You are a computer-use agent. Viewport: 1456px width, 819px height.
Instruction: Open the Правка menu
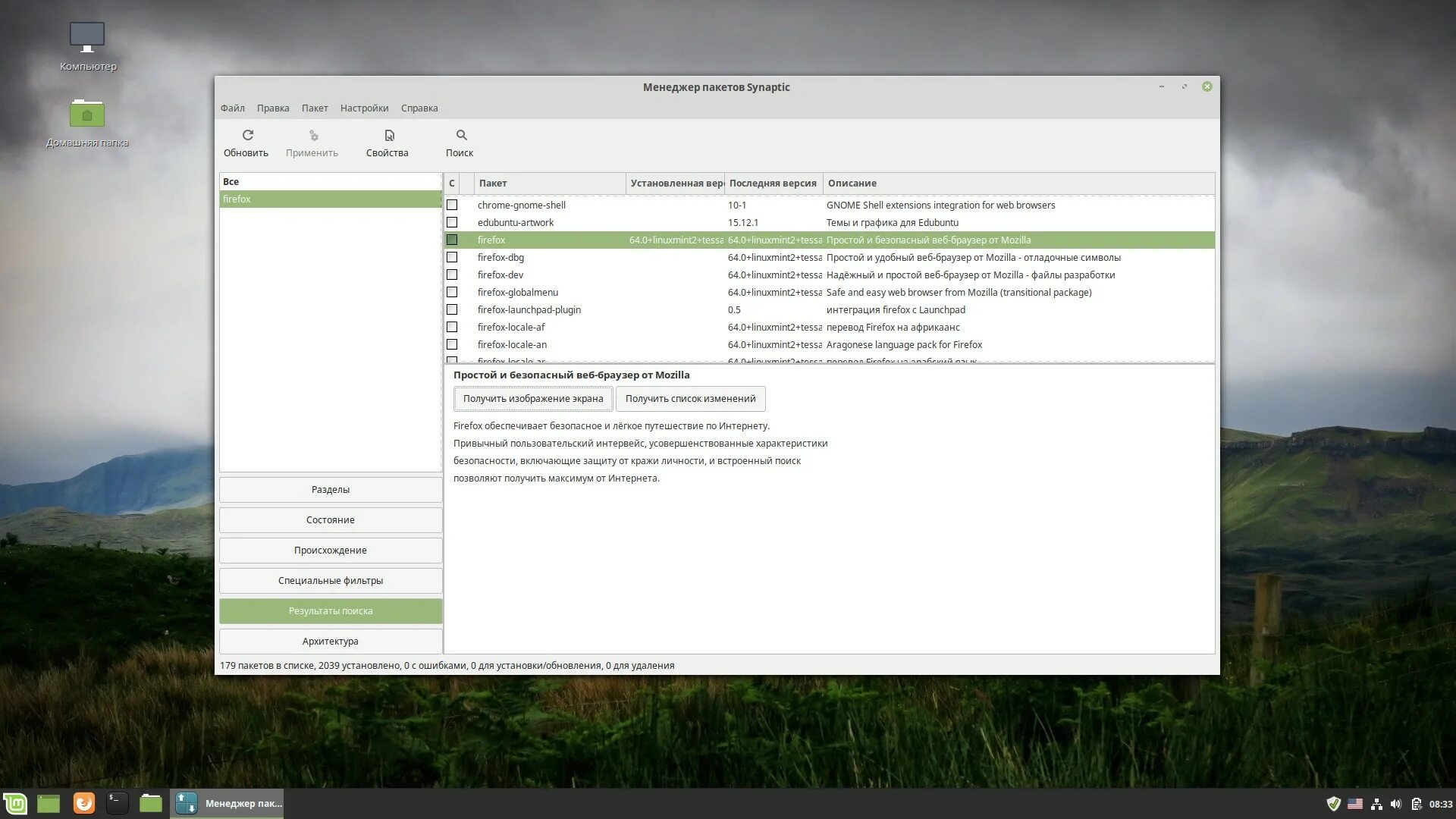(x=273, y=108)
